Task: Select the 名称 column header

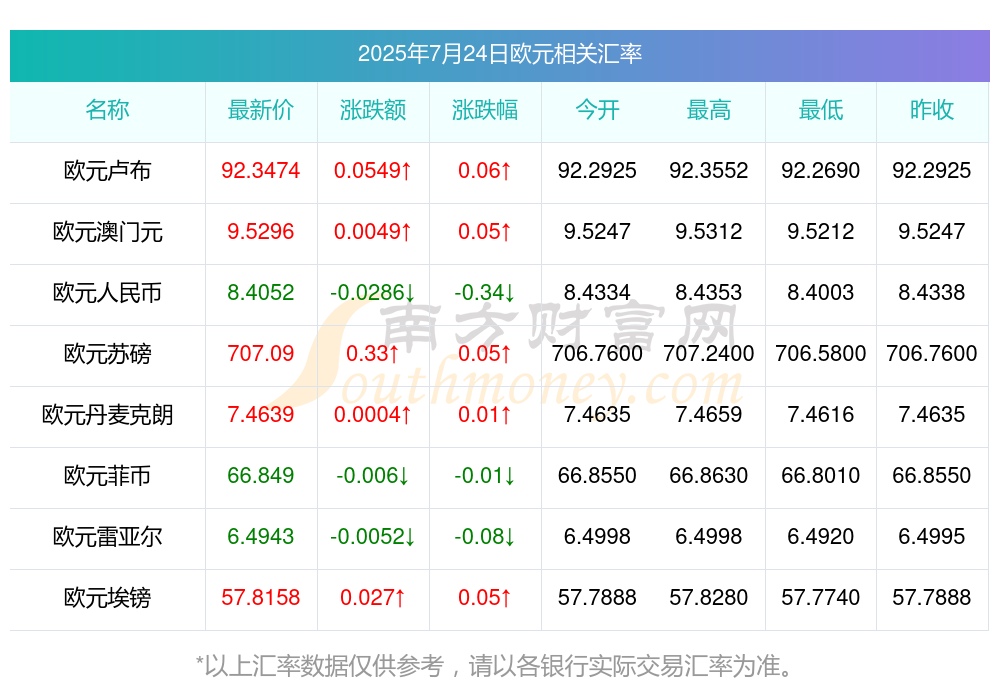Action: click(x=107, y=110)
